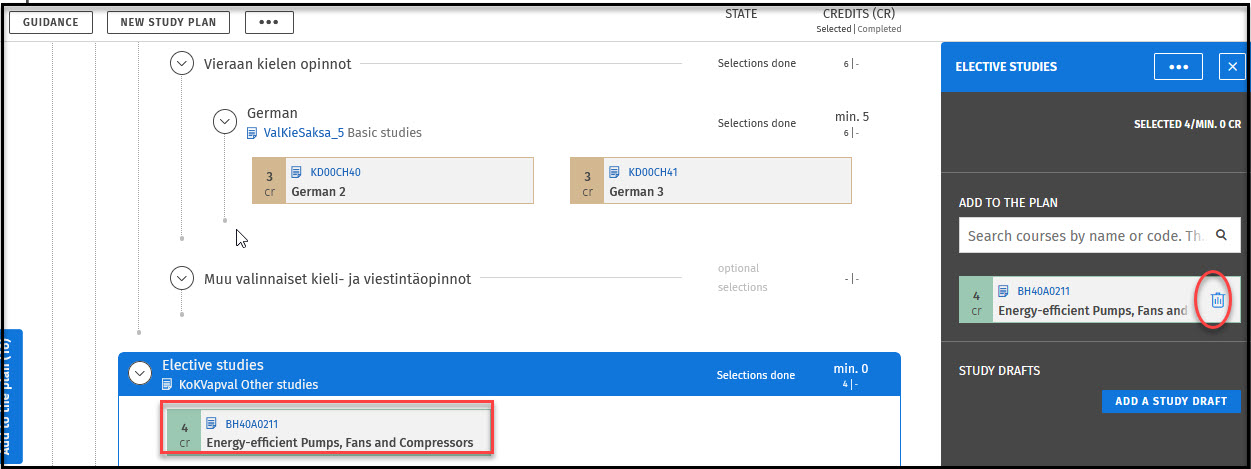Collapse the German module

[x=224, y=122]
